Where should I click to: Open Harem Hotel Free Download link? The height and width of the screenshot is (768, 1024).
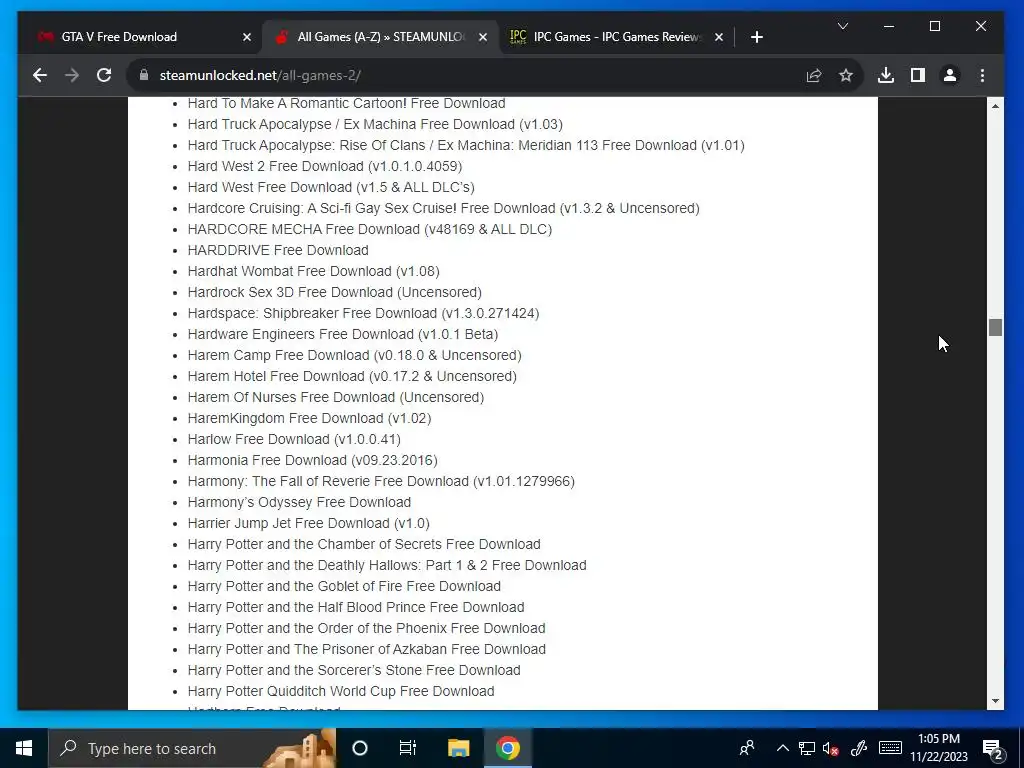point(352,376)
